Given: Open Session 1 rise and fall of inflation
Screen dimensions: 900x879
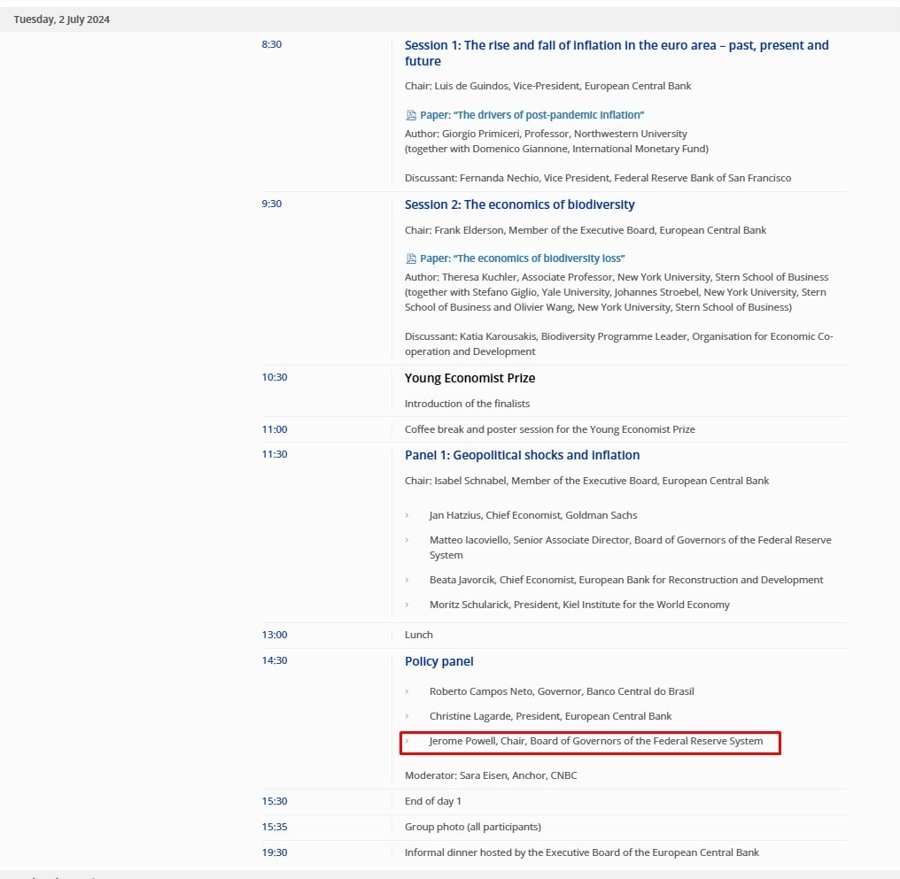Looking at the screenshot, I should pos(616,53).
